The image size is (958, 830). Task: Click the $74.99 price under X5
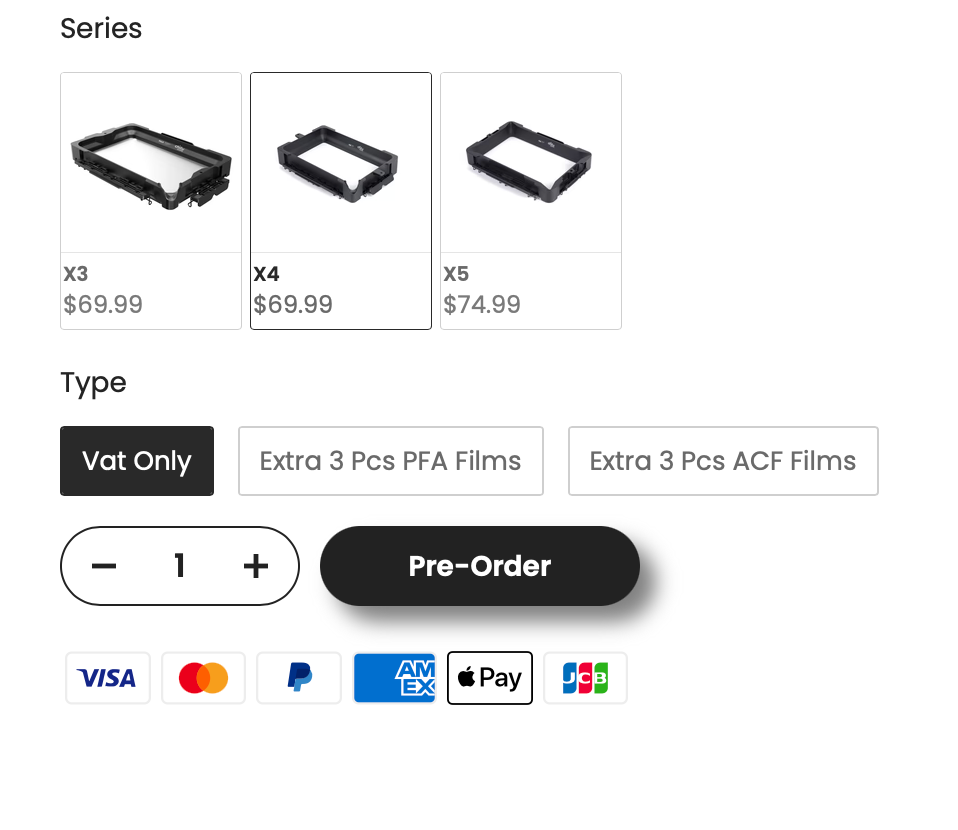[x=482, y=304]
